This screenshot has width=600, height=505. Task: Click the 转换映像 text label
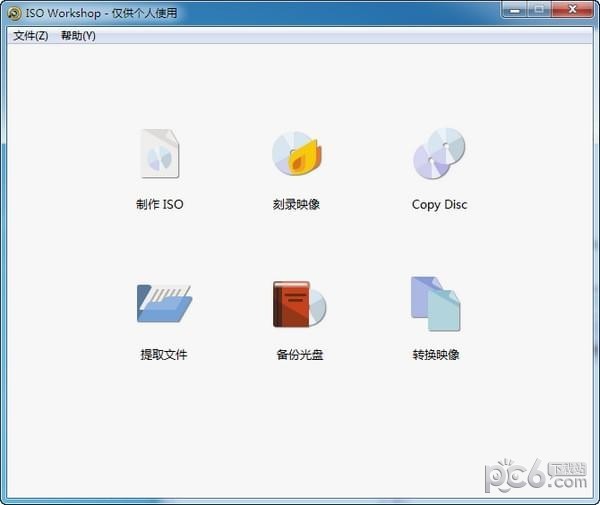pos(436,355)
